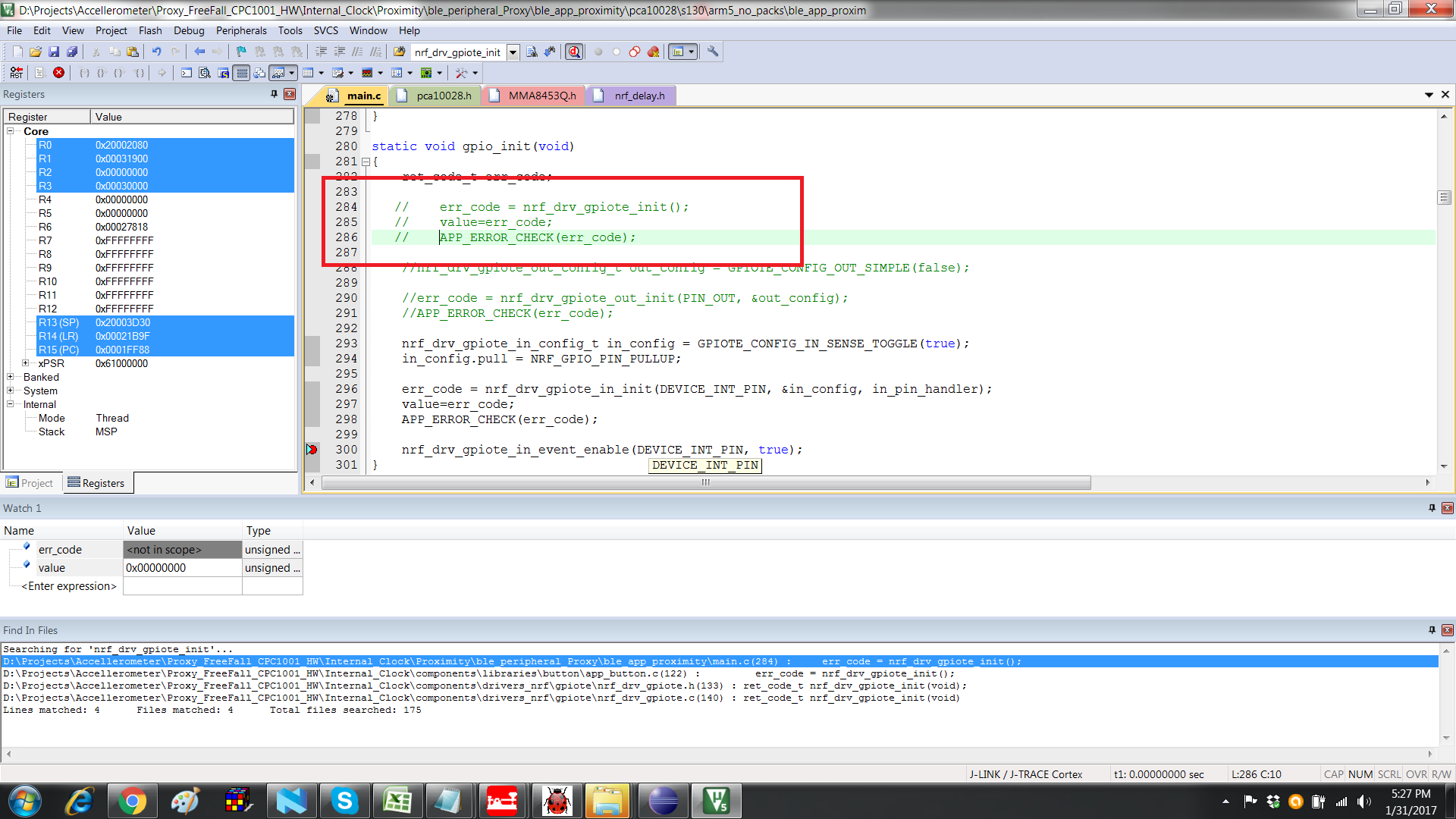Switch to the nrf_delay.h tab
The width and height of the screenshot is (1456, 819).
pyautogui.click(x=630, y=96)
